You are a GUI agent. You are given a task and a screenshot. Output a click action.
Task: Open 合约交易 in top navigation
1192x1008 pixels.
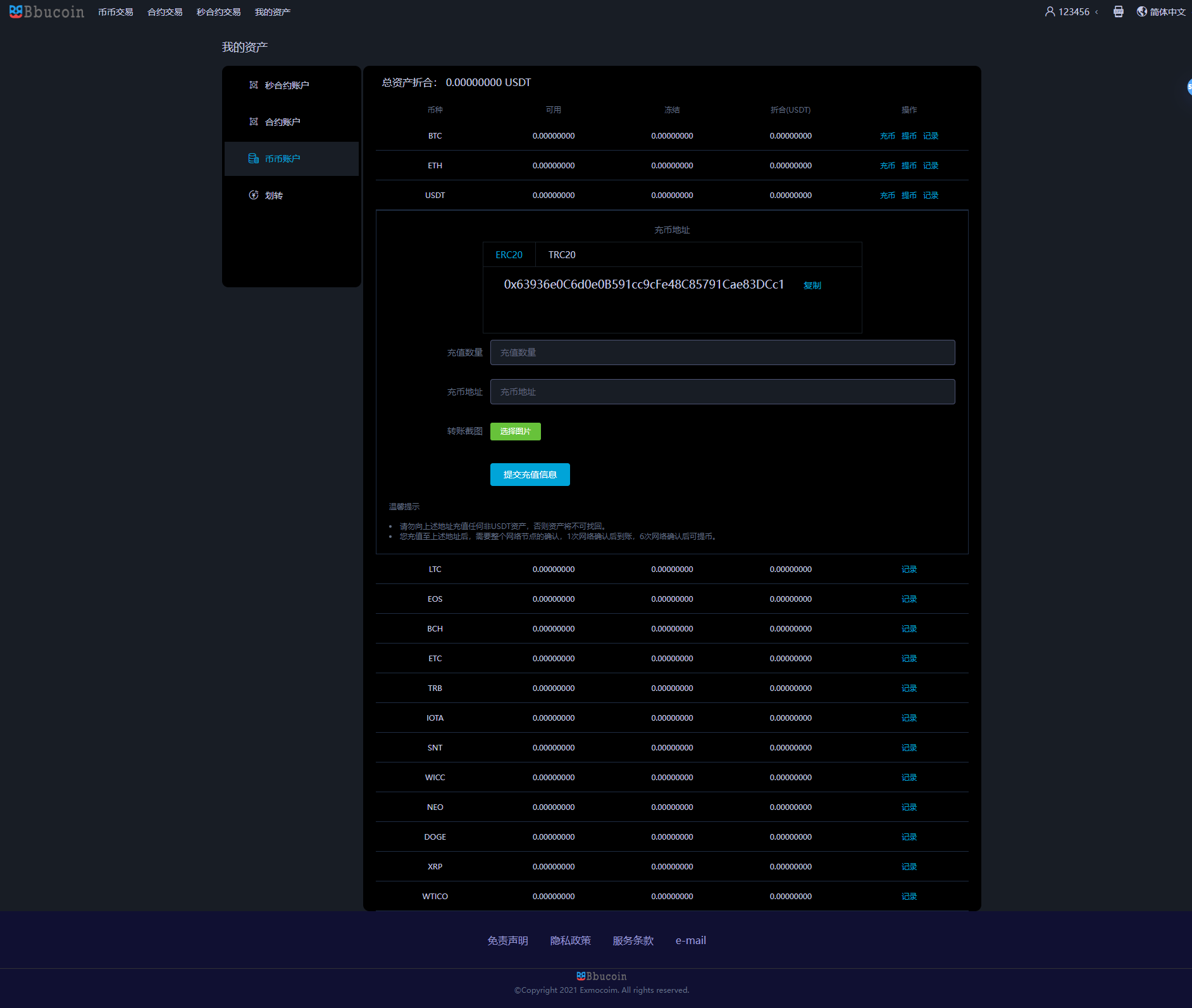[165, 12]
